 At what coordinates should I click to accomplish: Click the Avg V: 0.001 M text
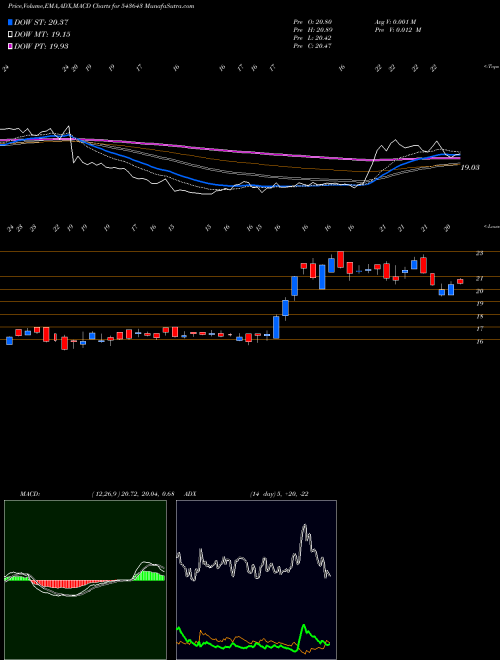coord(395,21)
